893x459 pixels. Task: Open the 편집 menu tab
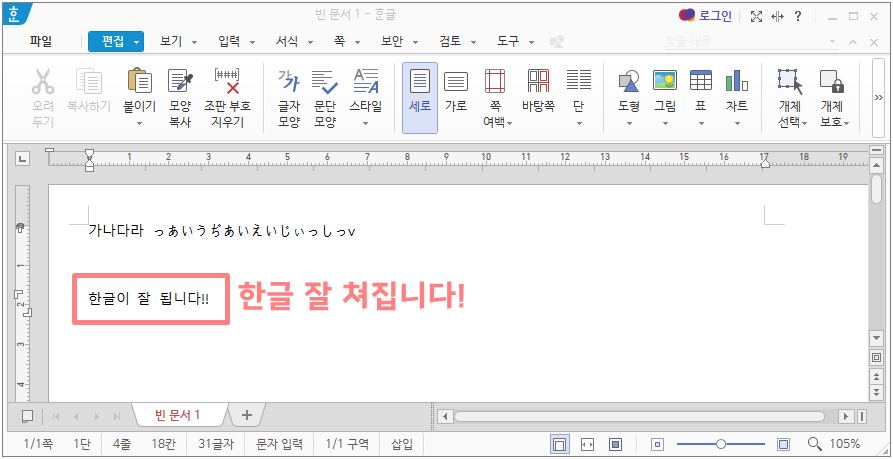[x=116, y=42]
